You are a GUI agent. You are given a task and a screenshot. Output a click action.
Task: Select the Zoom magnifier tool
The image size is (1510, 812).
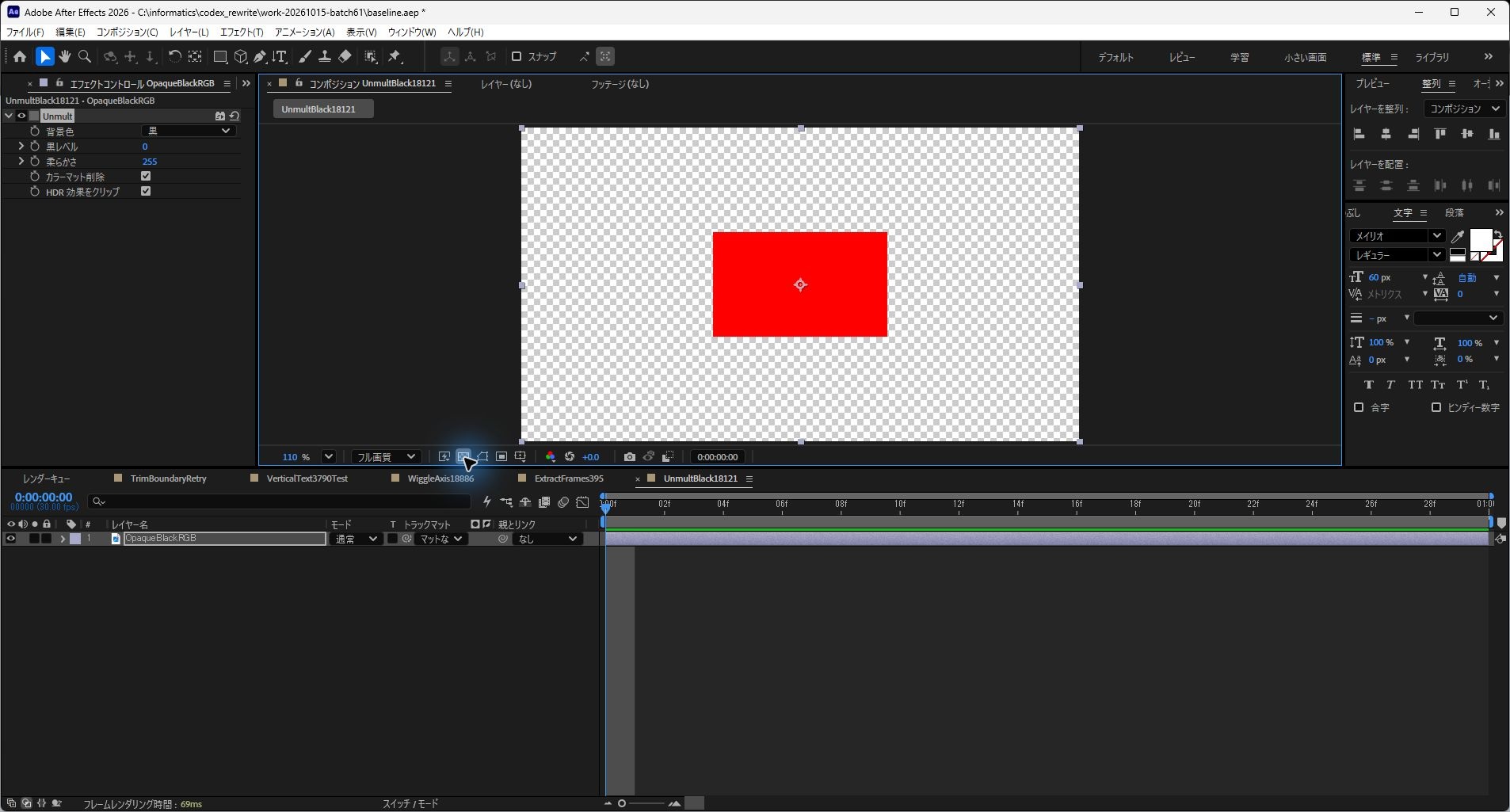coord(85,56)
